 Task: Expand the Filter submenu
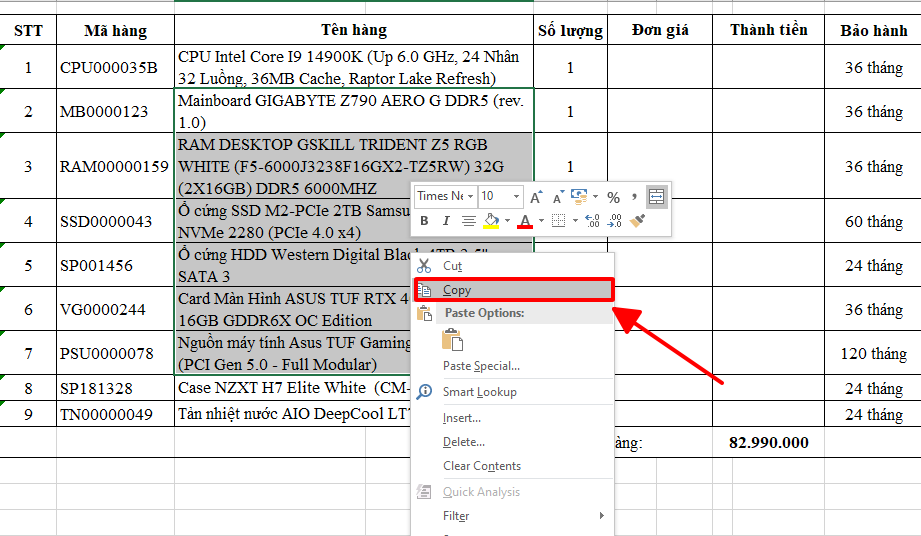point(513,516)
